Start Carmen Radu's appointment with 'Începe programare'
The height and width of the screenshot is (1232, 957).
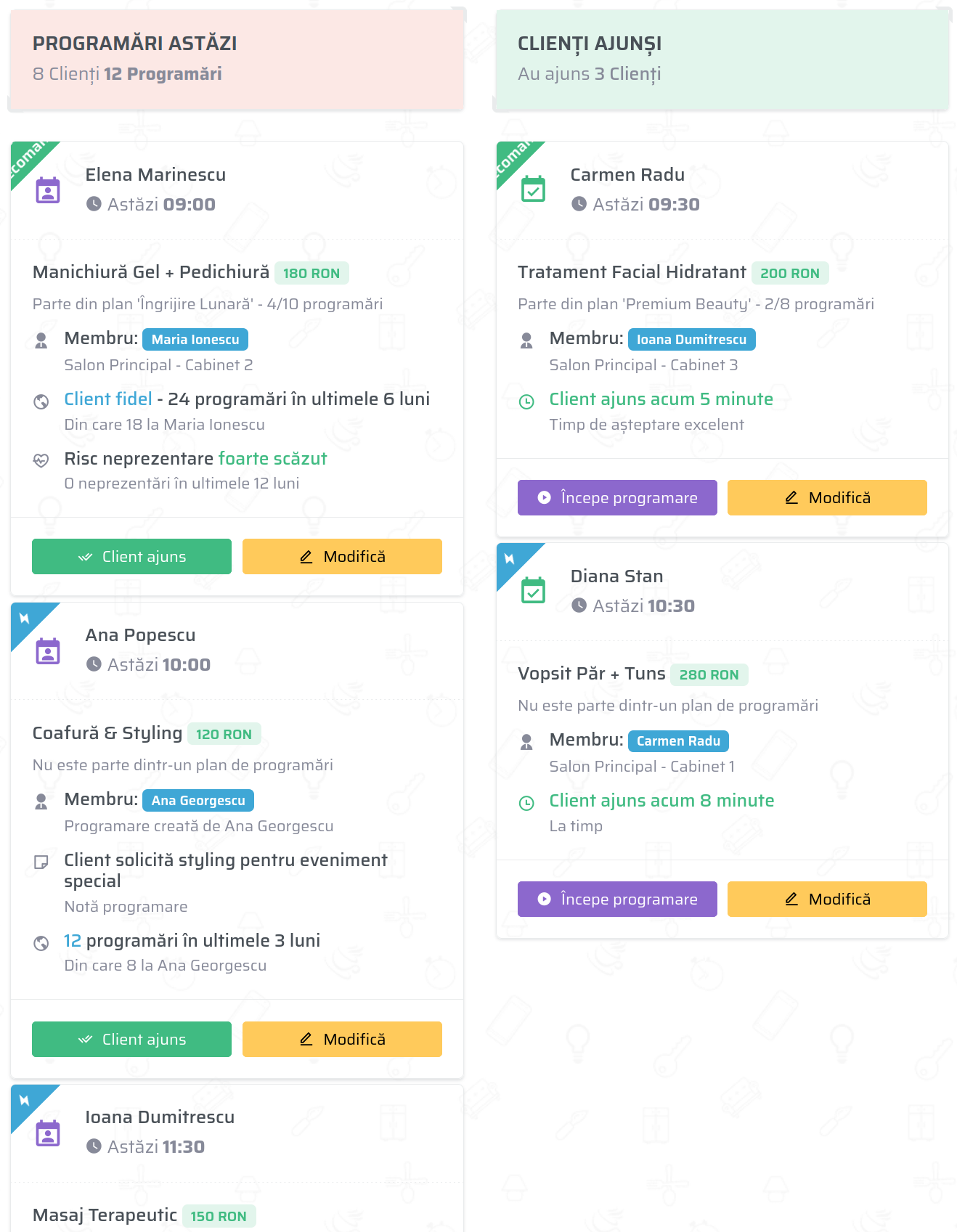[x=616, y=498]
